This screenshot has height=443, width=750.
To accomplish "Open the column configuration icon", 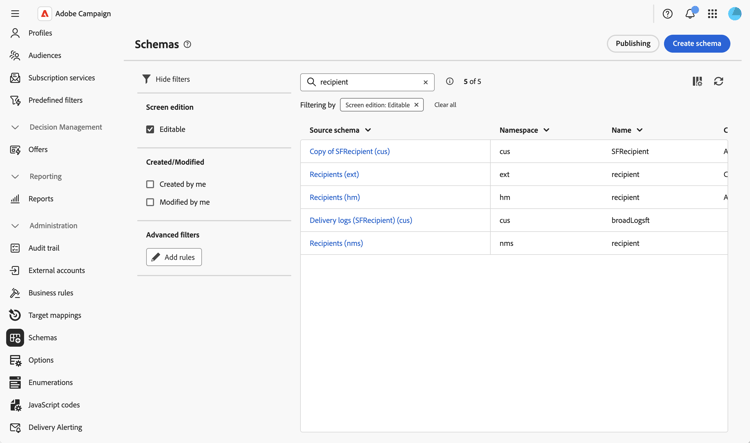I will (697, 82).
